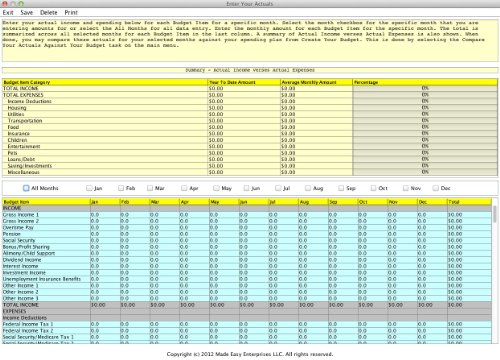
Task: Toggle the Aug month checkbox
Action: [308, 188]
